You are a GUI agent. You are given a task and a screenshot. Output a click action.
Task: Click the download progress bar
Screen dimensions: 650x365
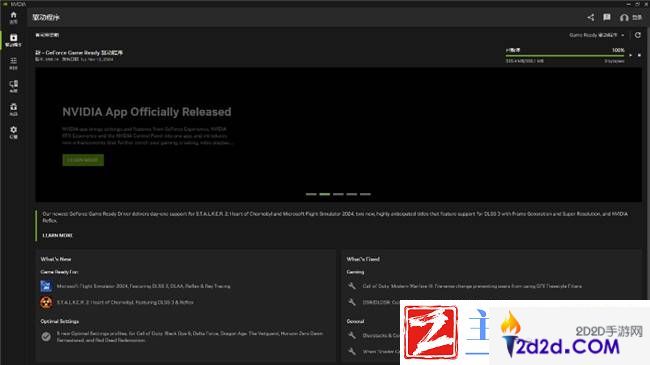(x=565, y=55)
